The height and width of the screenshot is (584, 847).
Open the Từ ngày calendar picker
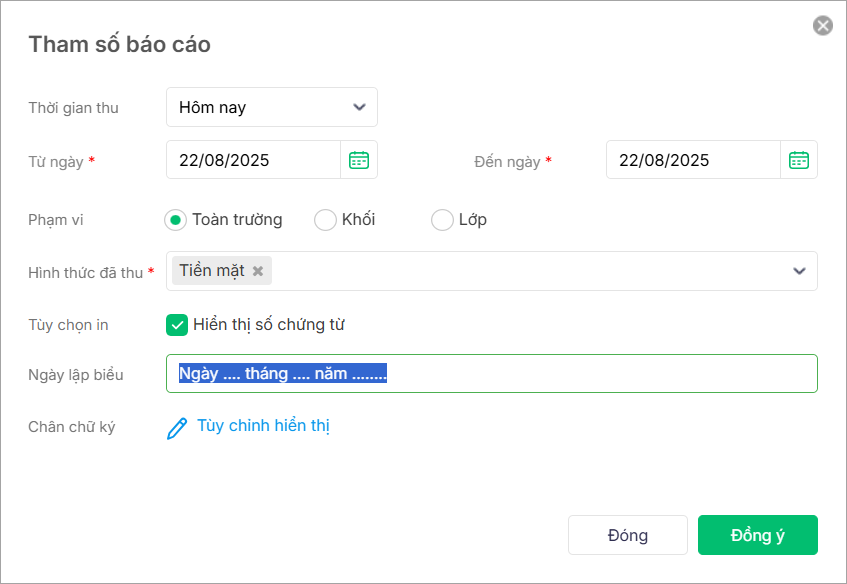pyautogui.click(x=359, y=160)
